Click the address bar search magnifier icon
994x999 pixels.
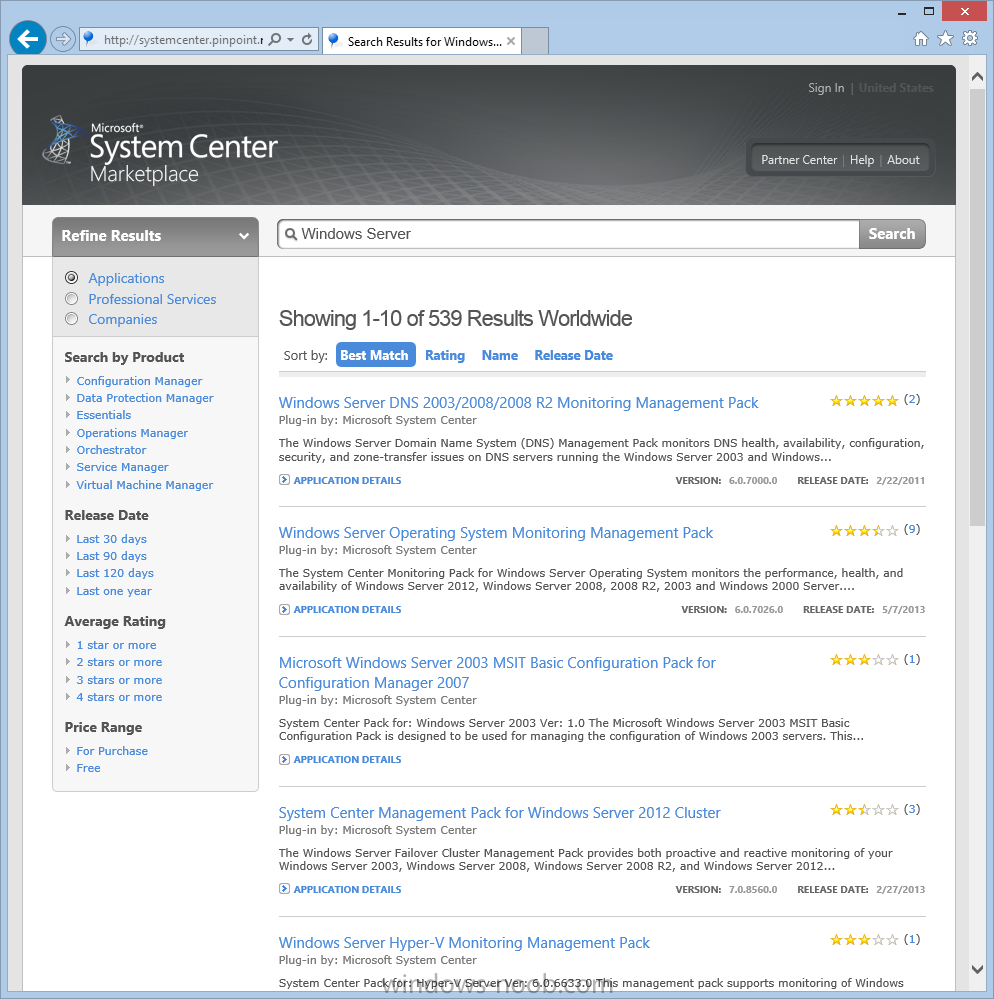275,40
